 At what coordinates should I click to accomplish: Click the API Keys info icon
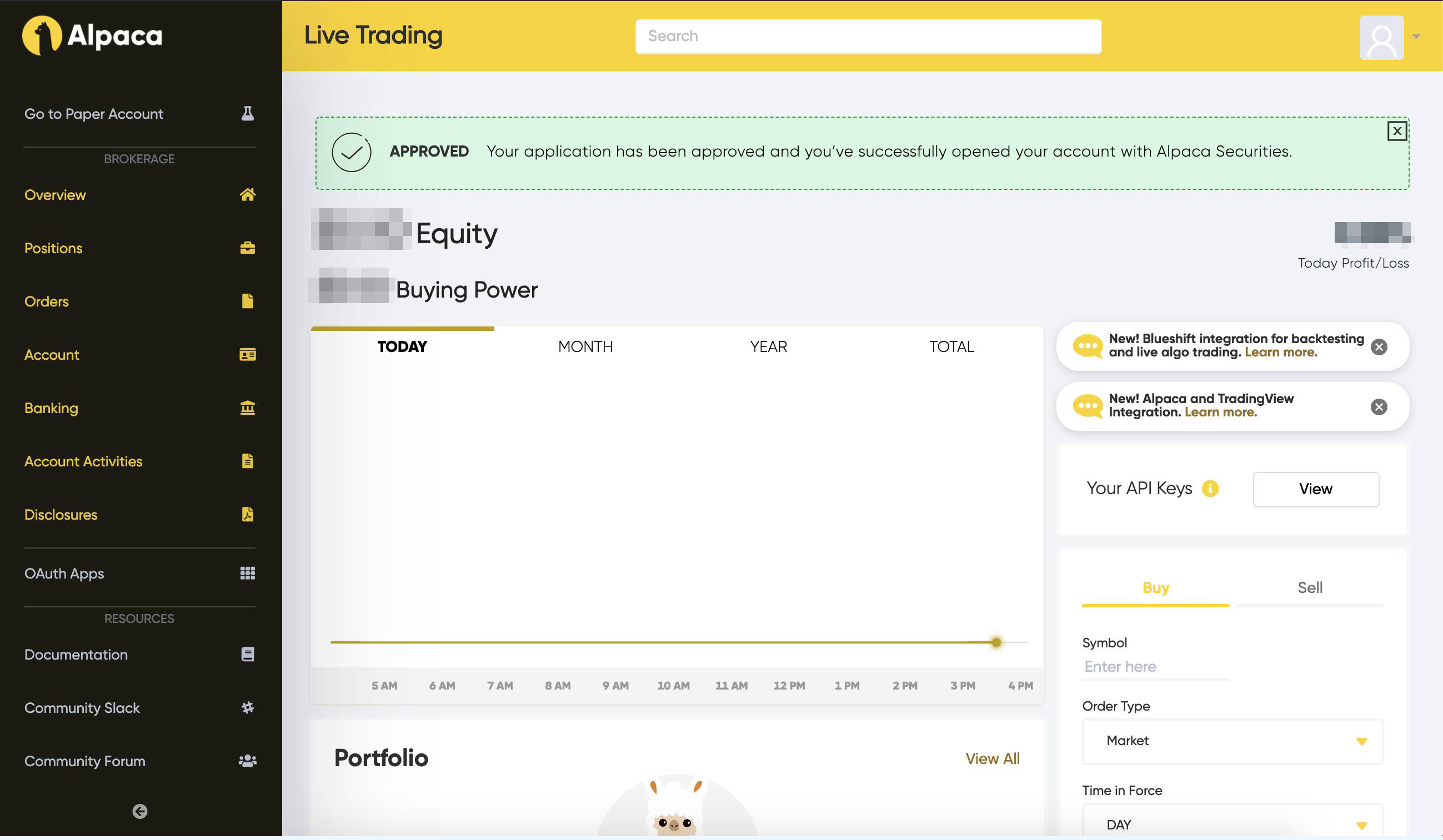(x=1210, y=489)
